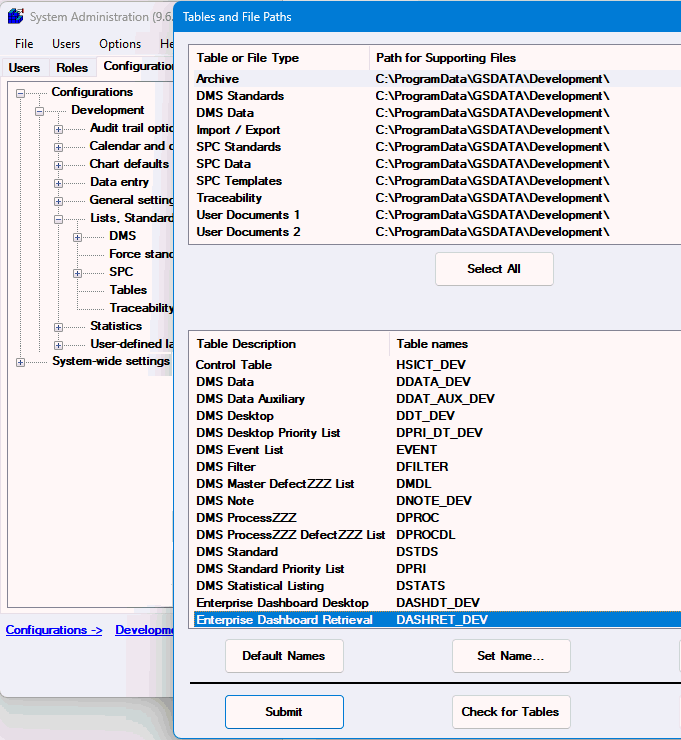Expand the System-wide settings node

21,362
